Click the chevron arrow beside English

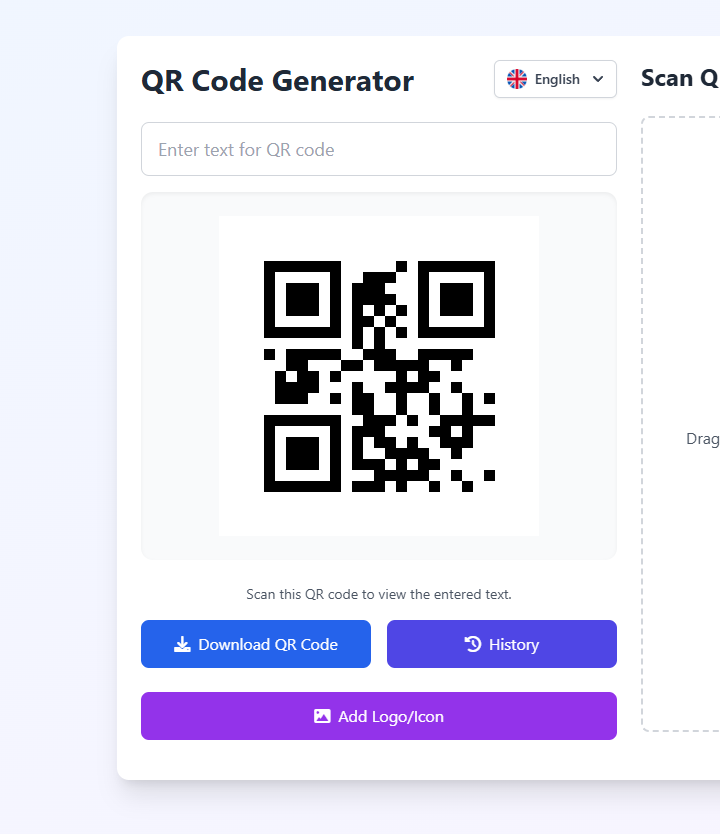(x=598, y=79)
